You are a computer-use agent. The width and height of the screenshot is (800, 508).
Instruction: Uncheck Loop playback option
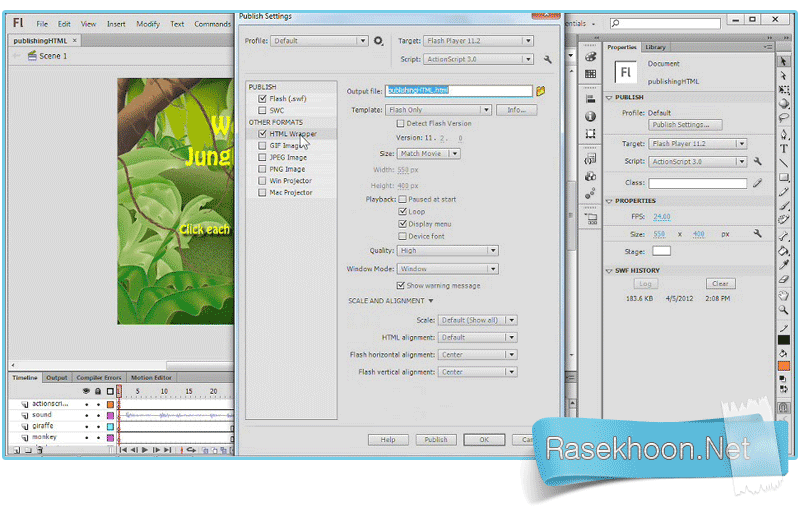[x=403, y=211]
